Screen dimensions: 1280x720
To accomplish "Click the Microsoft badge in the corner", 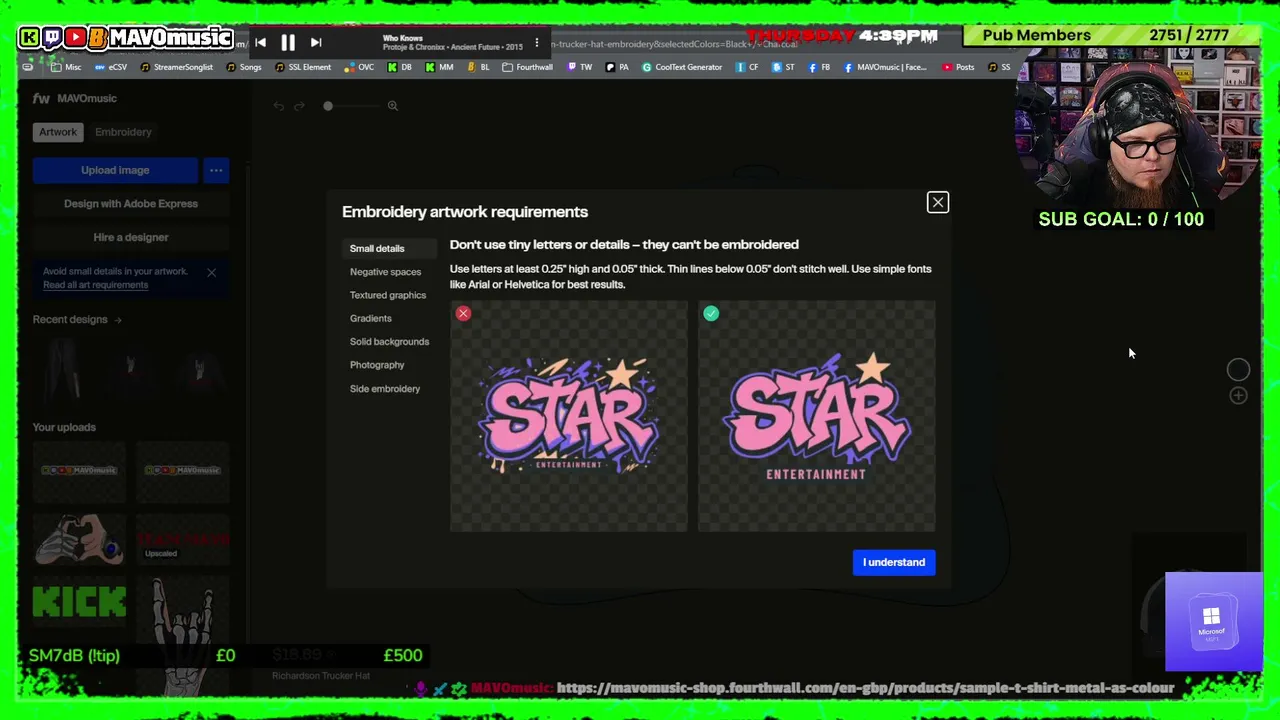I will tap(1213, 621).
